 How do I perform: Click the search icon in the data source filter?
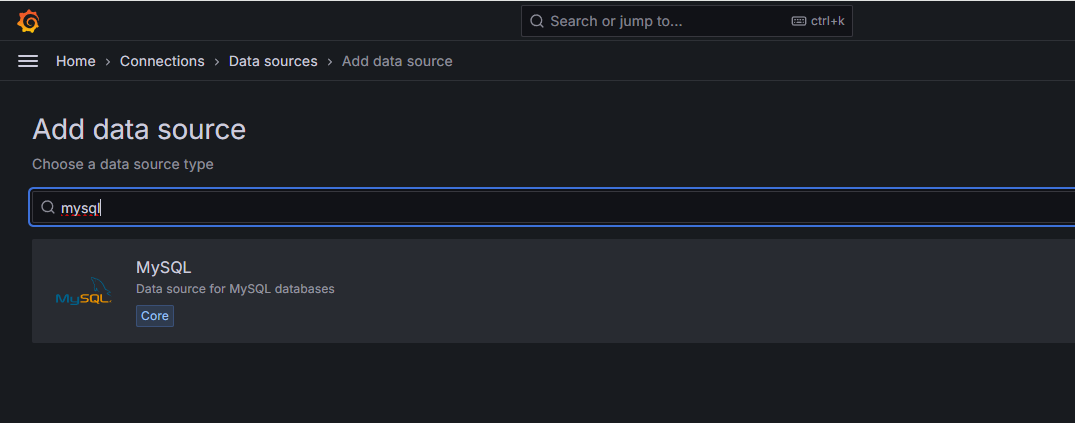(48, 208)
